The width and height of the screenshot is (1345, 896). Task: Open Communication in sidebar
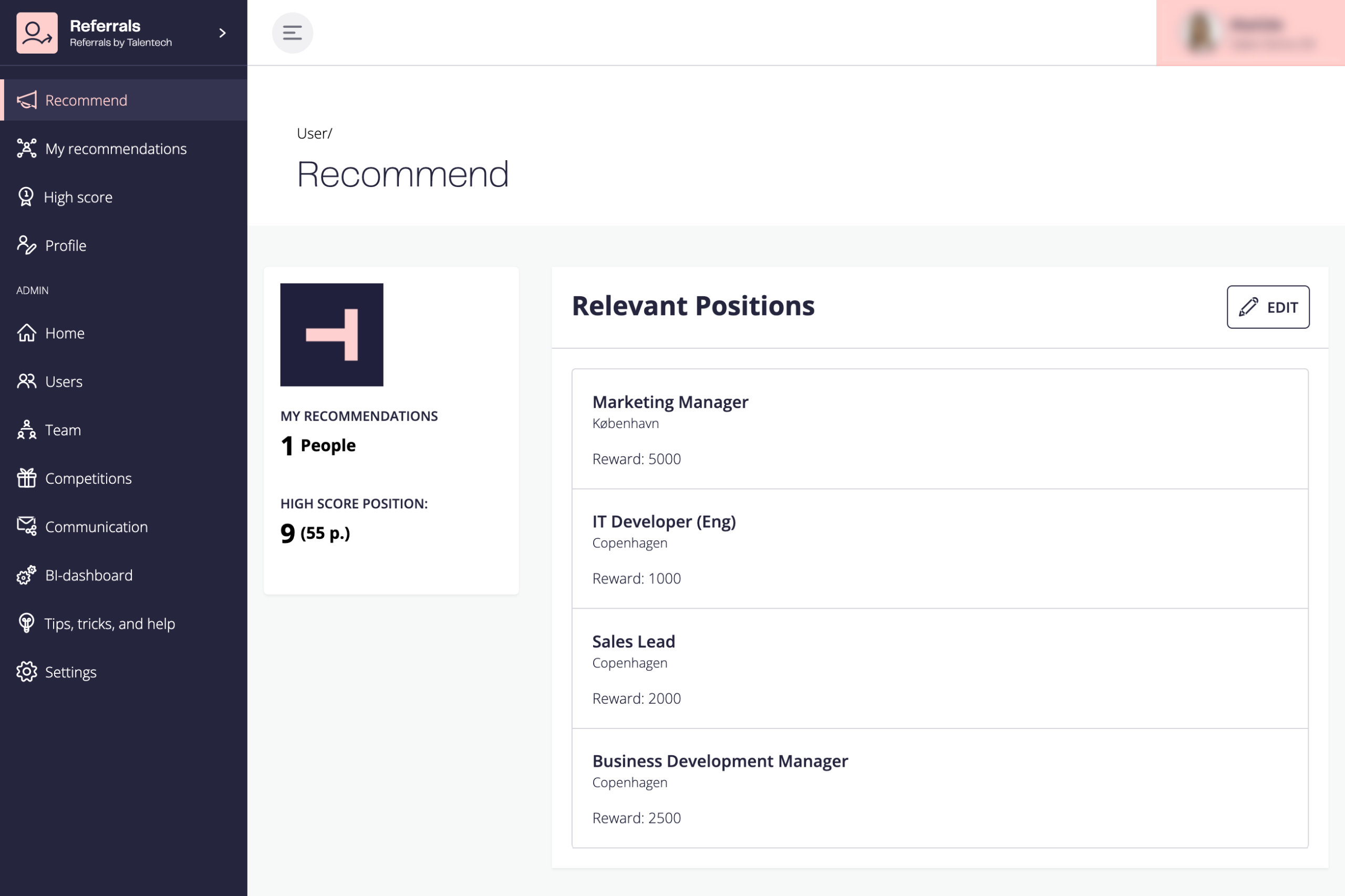tap(96, 526)
